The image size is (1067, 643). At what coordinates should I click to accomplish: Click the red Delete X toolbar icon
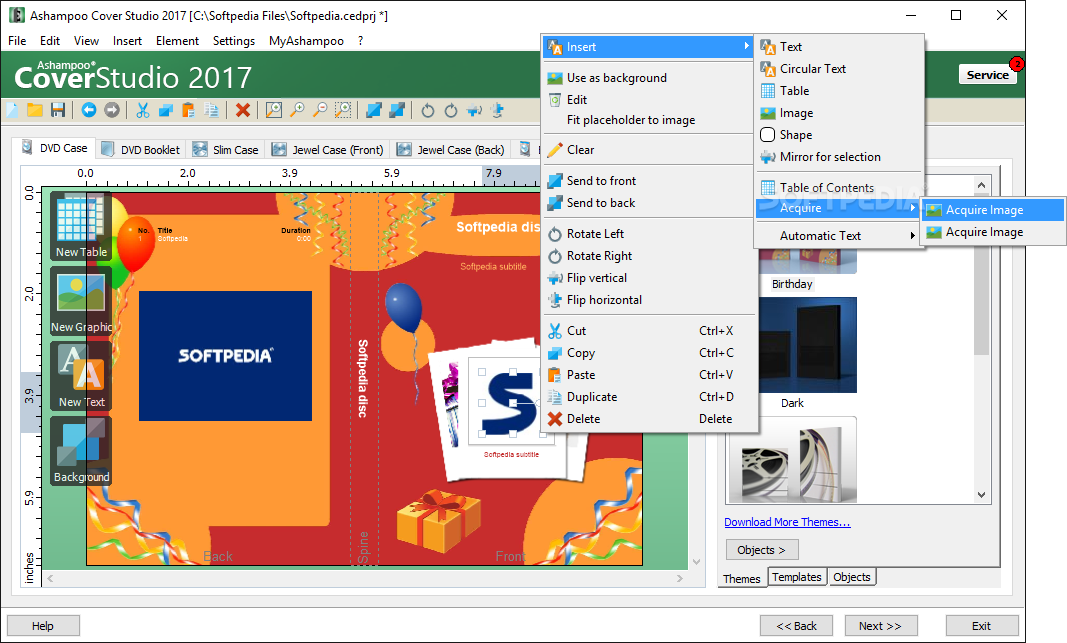pyautogui.click(x=243, y=110)
